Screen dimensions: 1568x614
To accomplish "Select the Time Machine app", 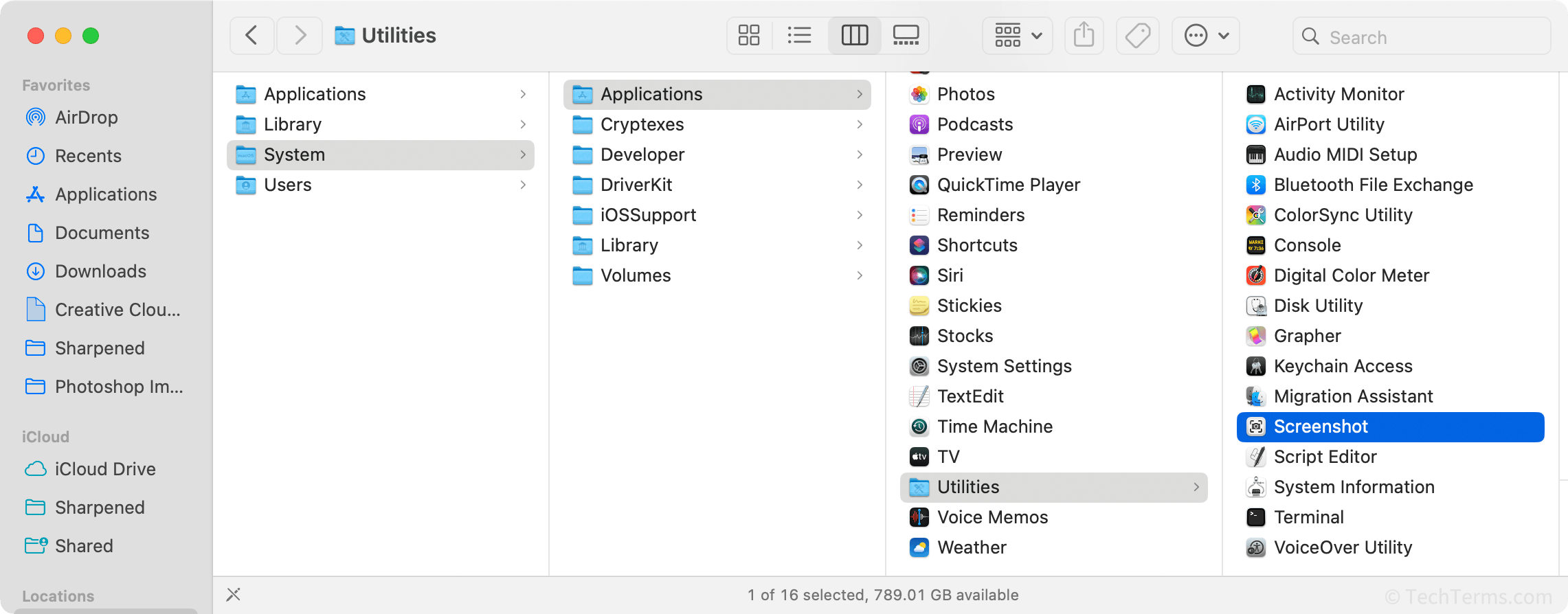I will tap(1054, 427).
